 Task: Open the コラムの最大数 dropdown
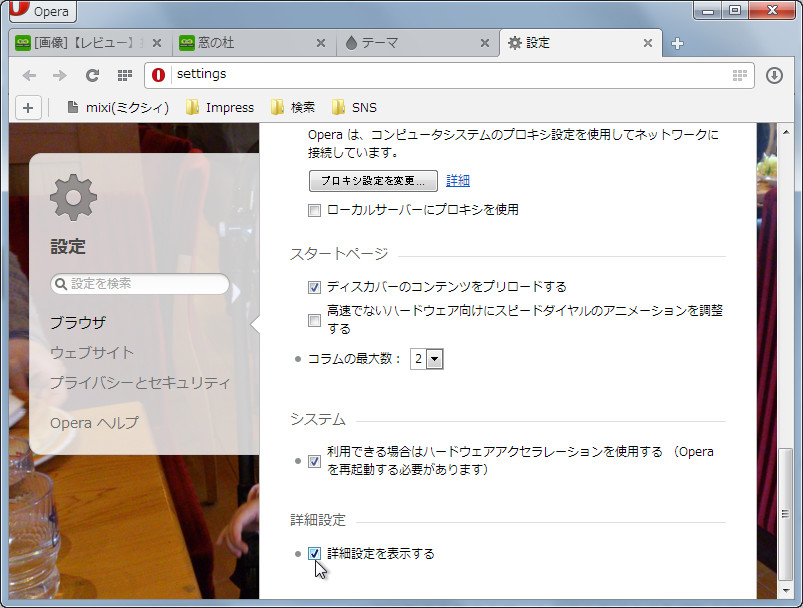(x=426, y=357)
